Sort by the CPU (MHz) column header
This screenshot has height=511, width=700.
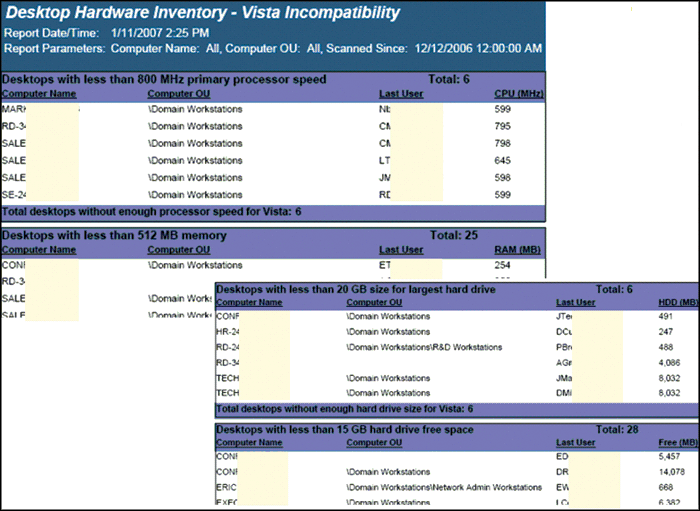(519, 94)
